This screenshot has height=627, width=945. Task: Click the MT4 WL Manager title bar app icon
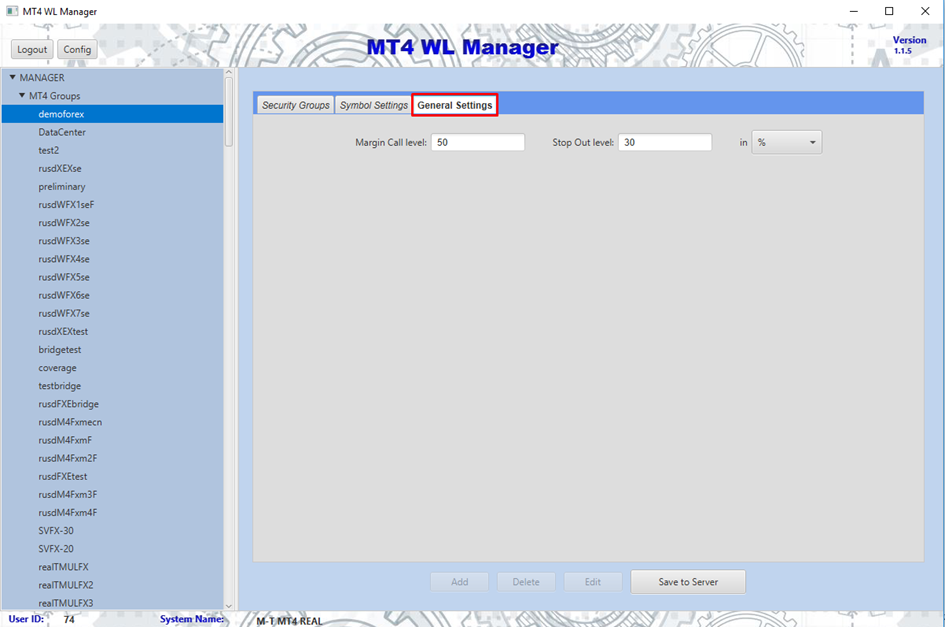11,11
